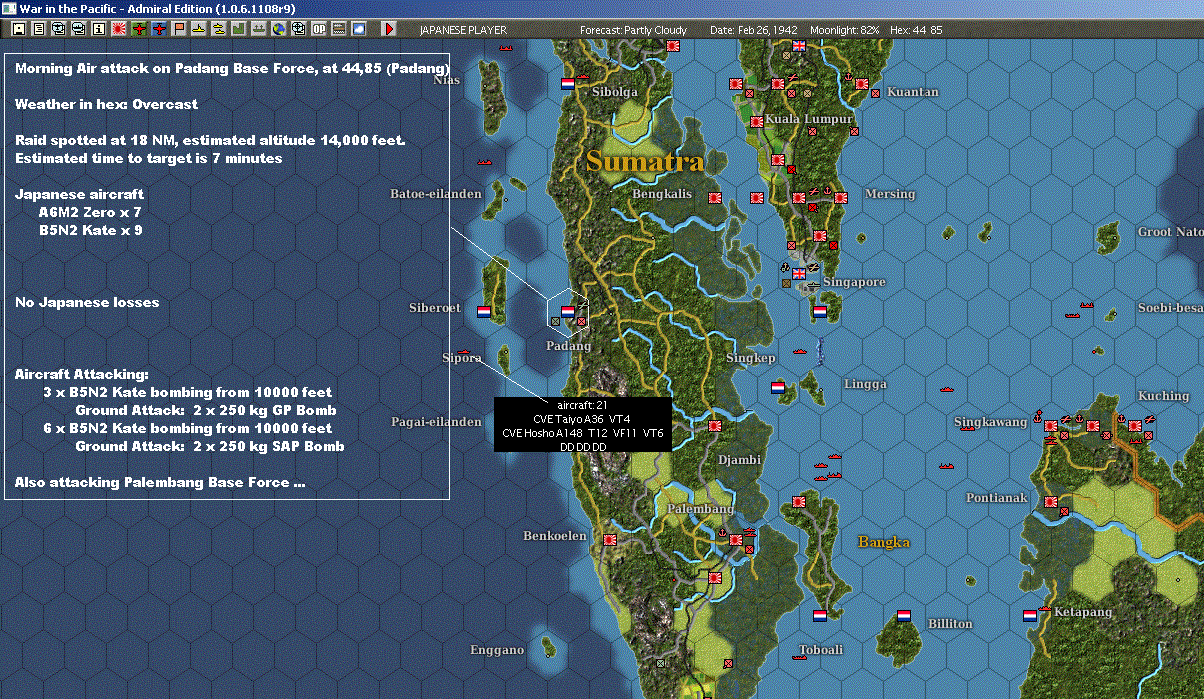This screenshot has width=1204, height=699.
Task: Click the Dutch flag at Billiton
Action: pyautogui.click(x=906, y=615)
